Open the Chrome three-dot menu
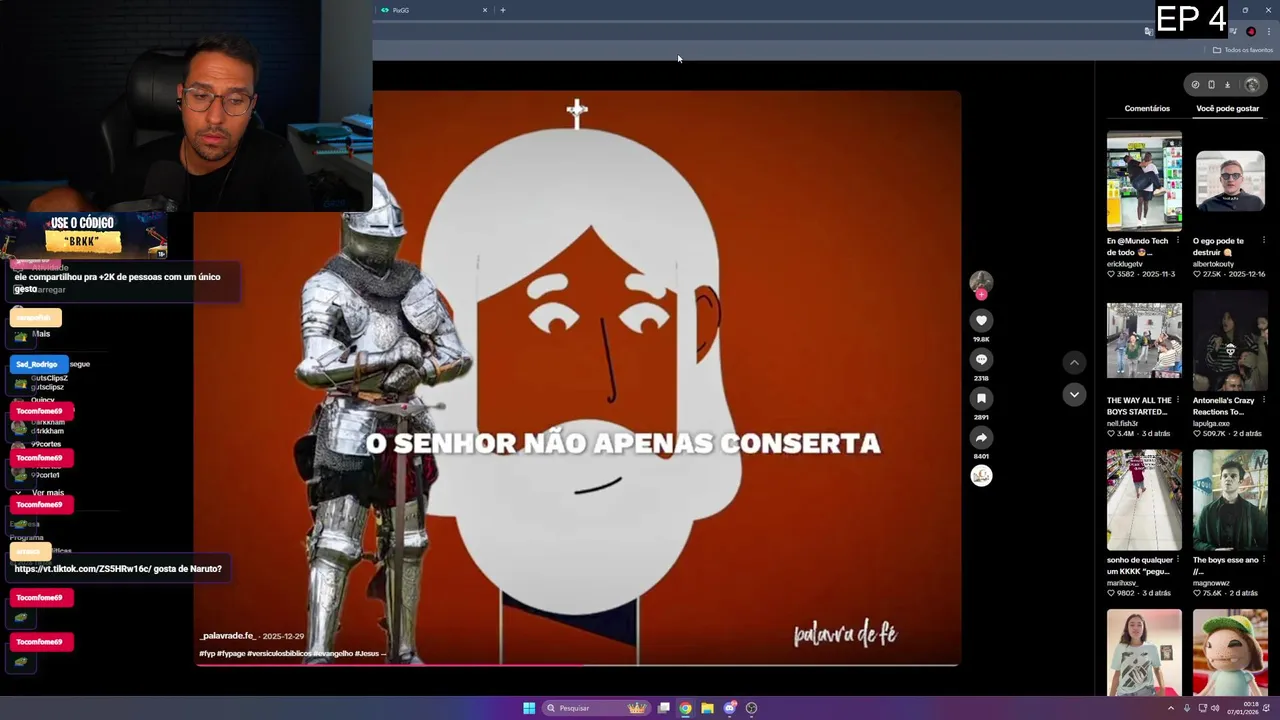 [1268, 32]
